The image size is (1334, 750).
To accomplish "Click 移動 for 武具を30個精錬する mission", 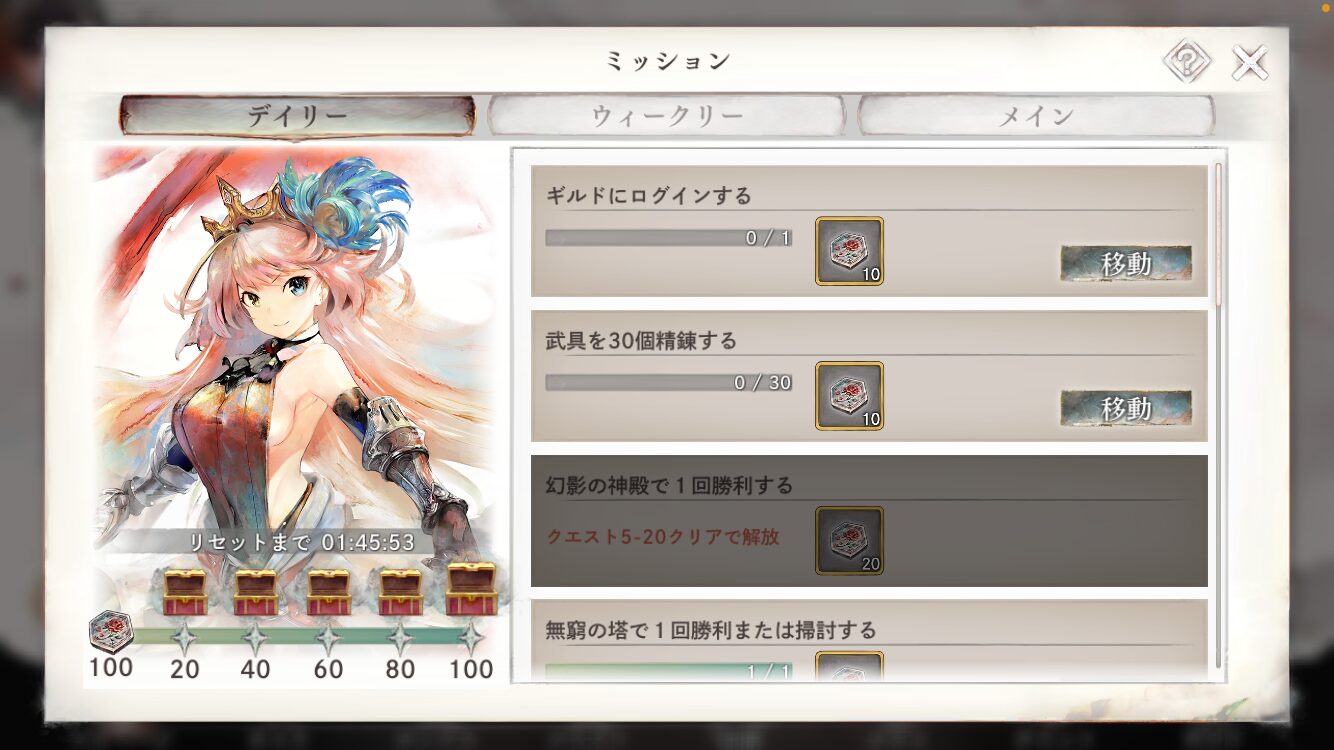I will (x=1126, y=409).
